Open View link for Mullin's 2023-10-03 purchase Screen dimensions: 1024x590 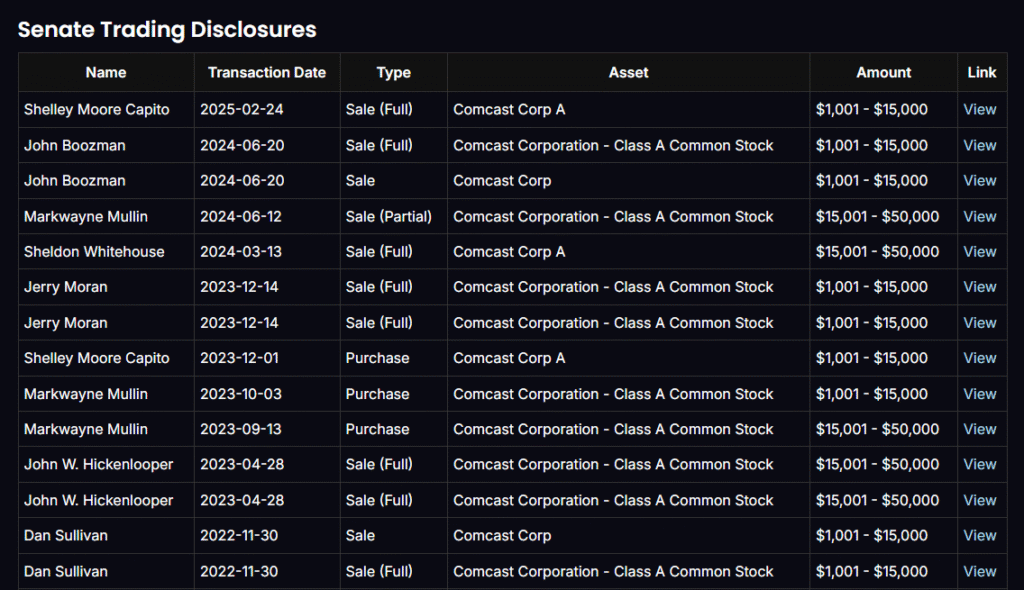tap(979, 394)
